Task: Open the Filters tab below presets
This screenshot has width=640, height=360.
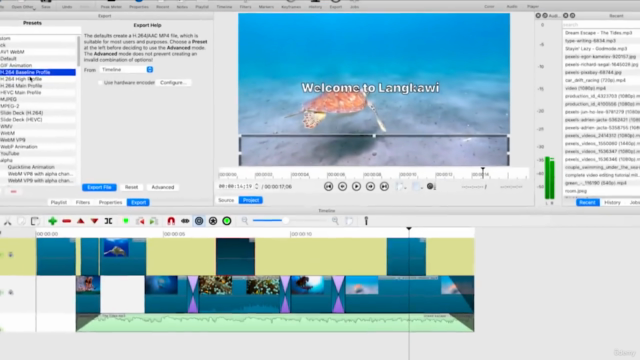Action: pyautogui.click(x=82, y=202)
